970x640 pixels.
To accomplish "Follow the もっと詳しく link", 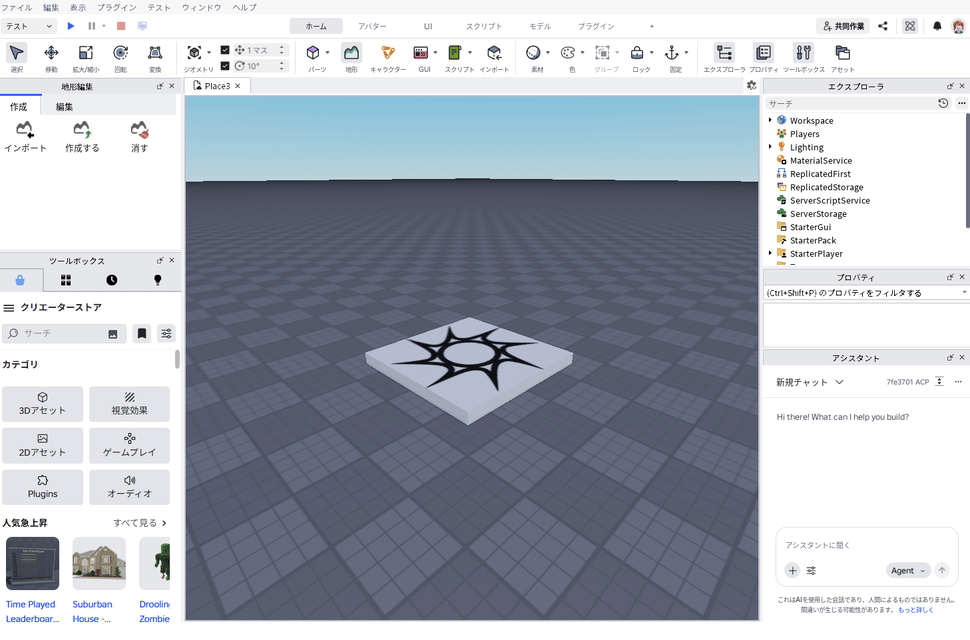I will coord(916,610).
